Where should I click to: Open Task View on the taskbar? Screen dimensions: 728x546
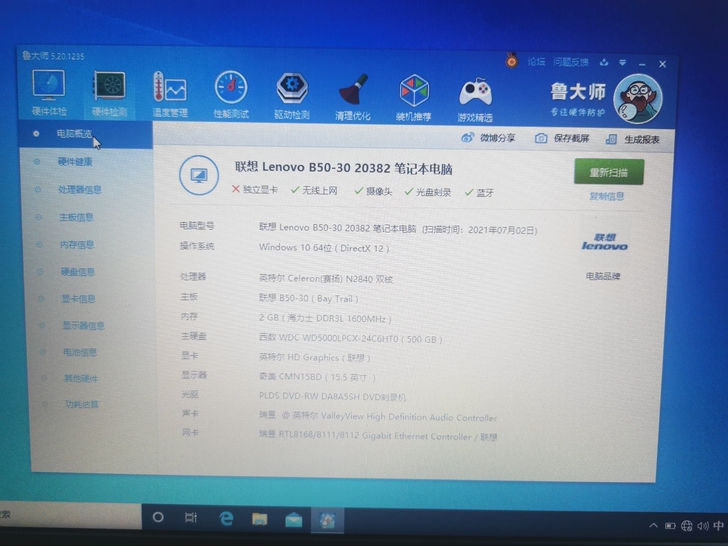(191, 517)
